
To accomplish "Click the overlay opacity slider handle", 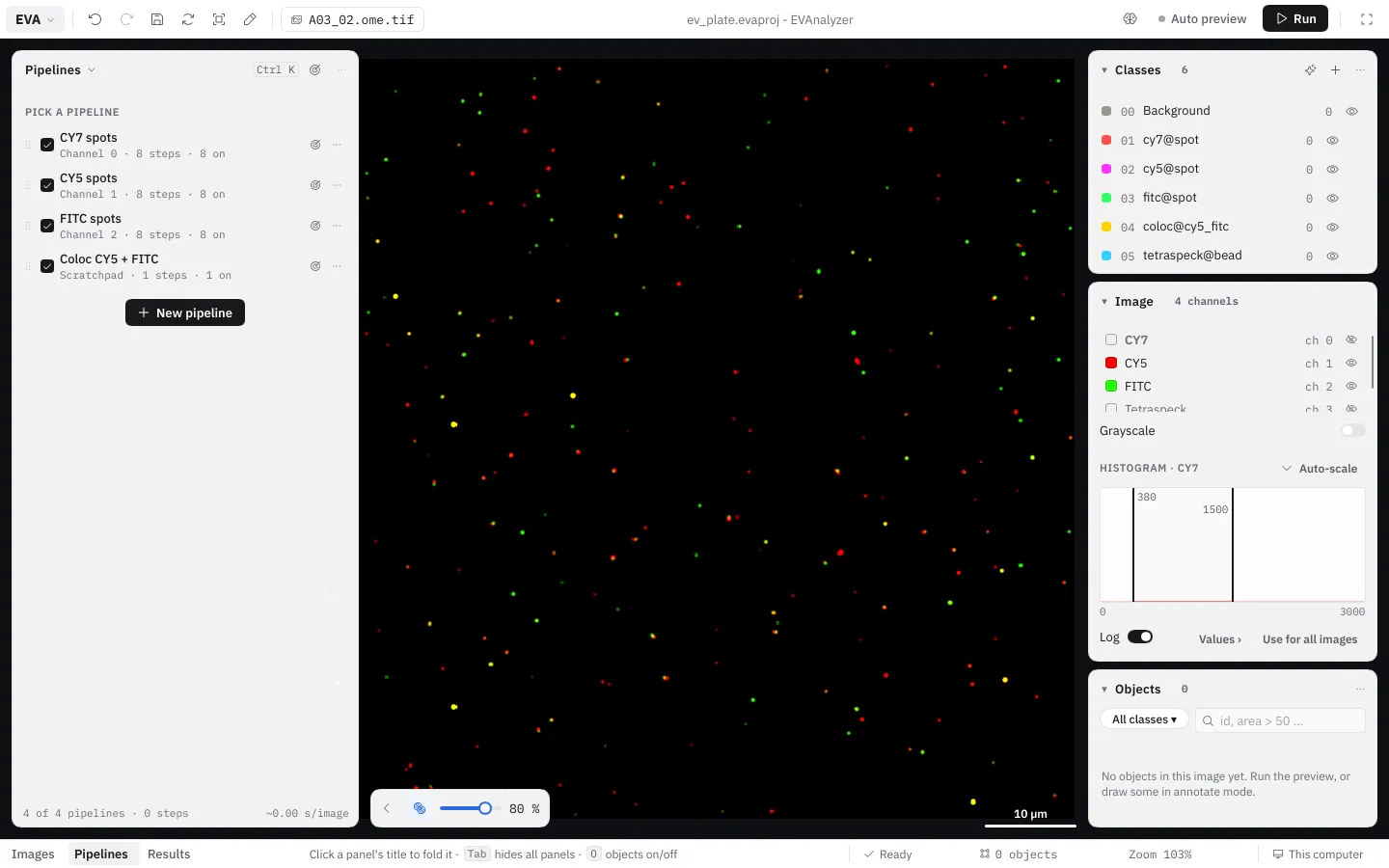I will pyautogui.click(x=485, y=808).
